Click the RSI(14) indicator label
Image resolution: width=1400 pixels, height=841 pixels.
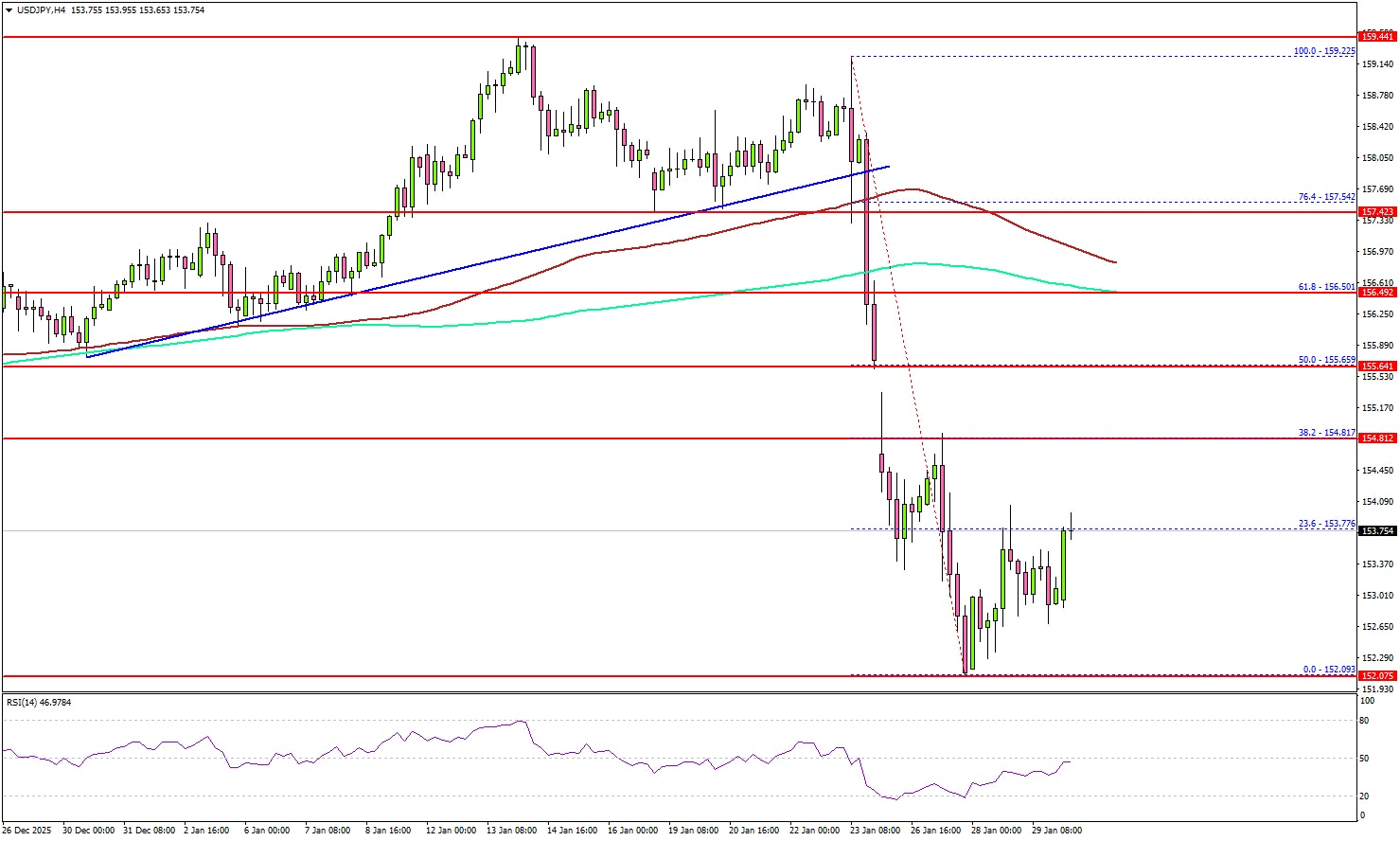pos(39,703)
